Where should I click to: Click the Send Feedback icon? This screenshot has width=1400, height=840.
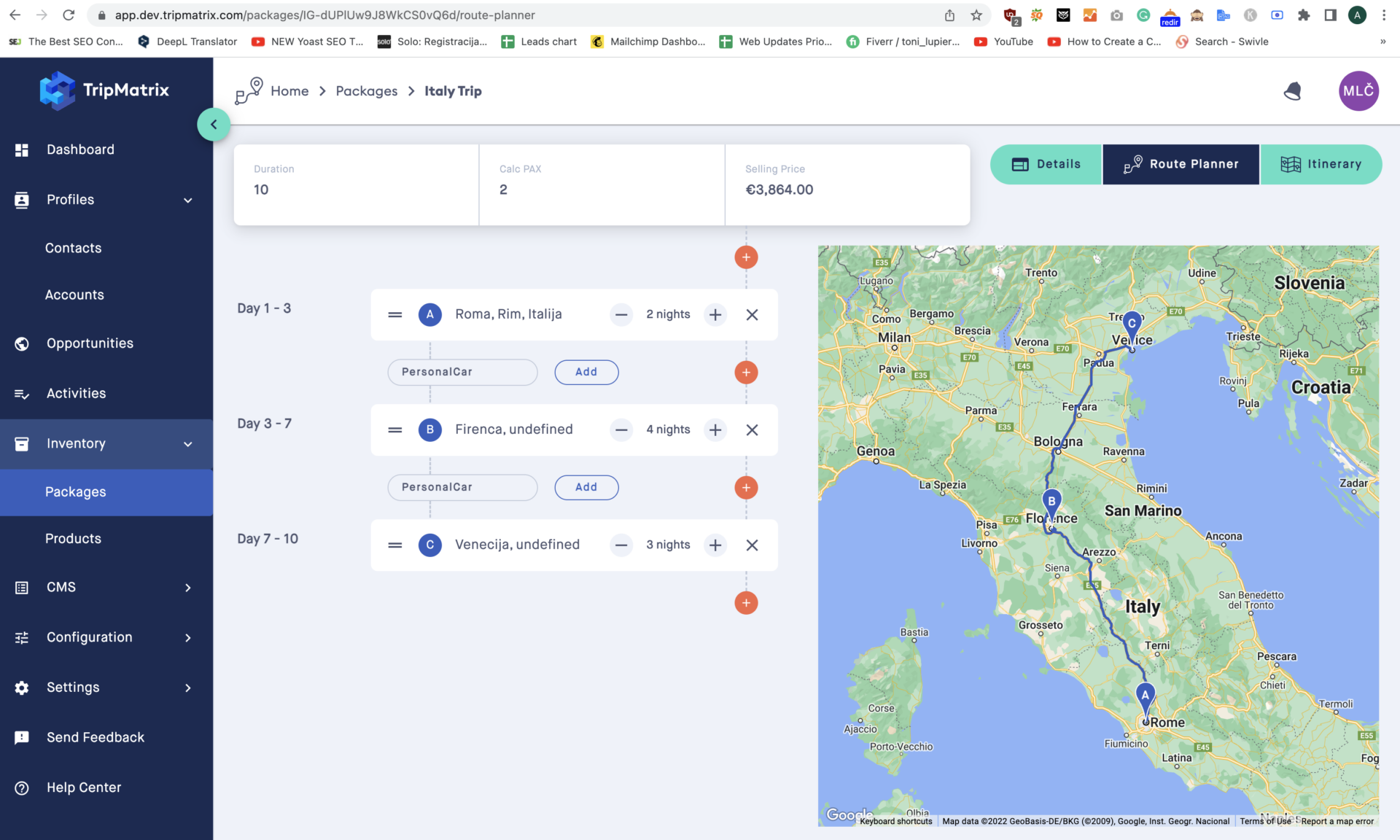22,737
